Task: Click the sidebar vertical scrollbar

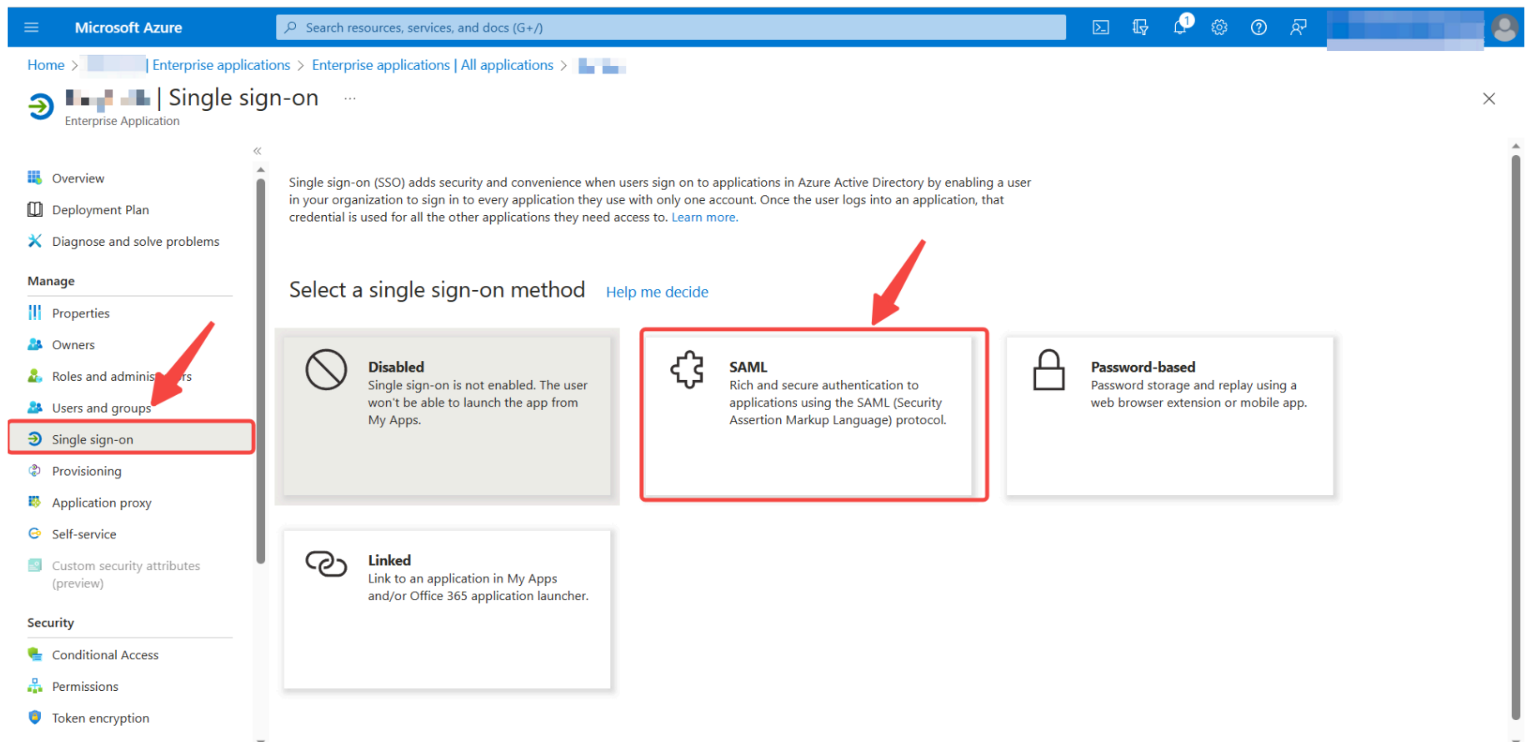Action: 261,370
